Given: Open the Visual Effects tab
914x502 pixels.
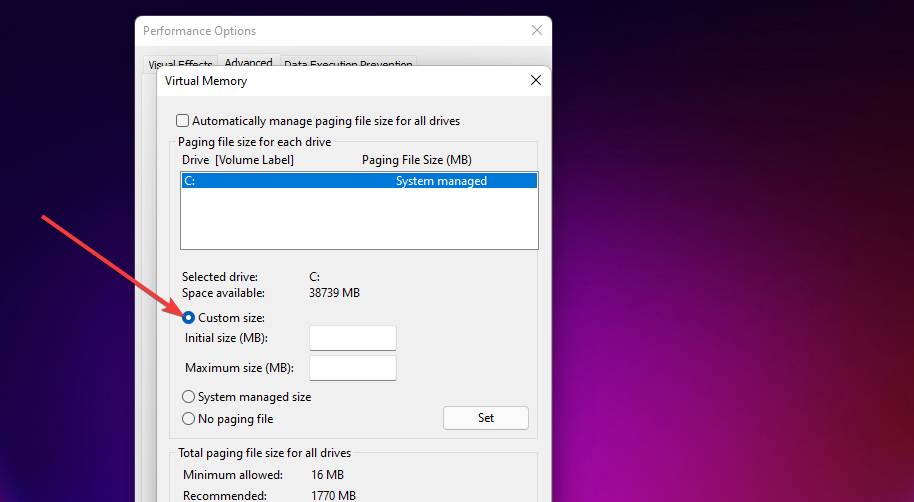Looking at the screenshot, I should click(180, 65).
